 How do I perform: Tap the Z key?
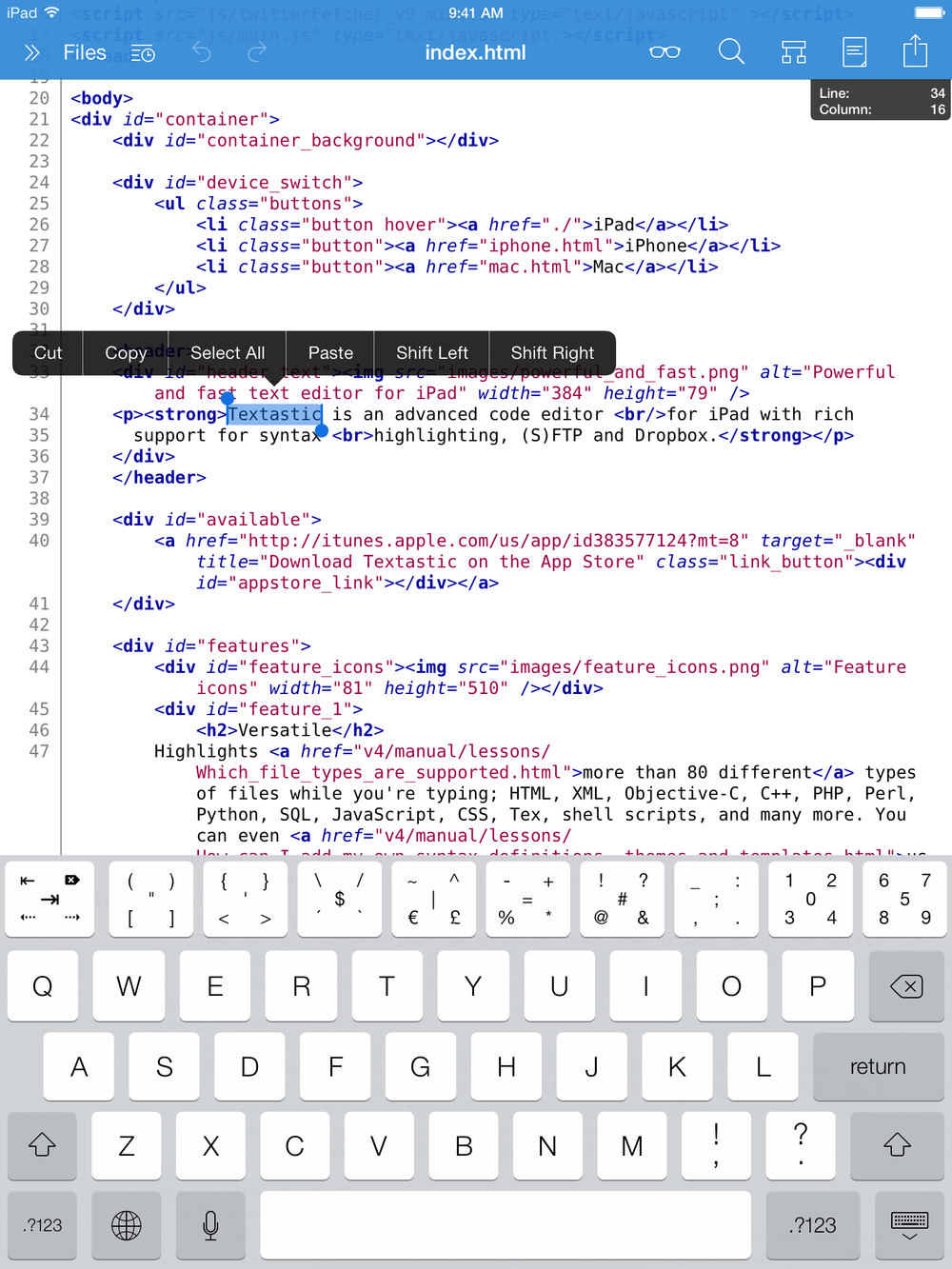pyautogui.click(x=126, y=1145)
